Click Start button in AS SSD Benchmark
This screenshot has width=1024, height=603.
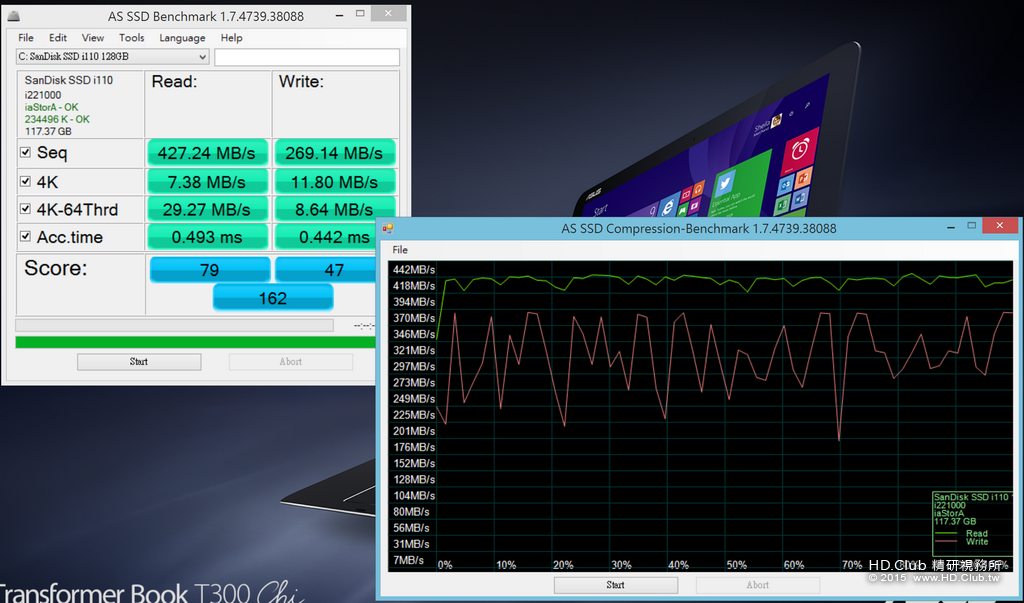tap(139, 362)
